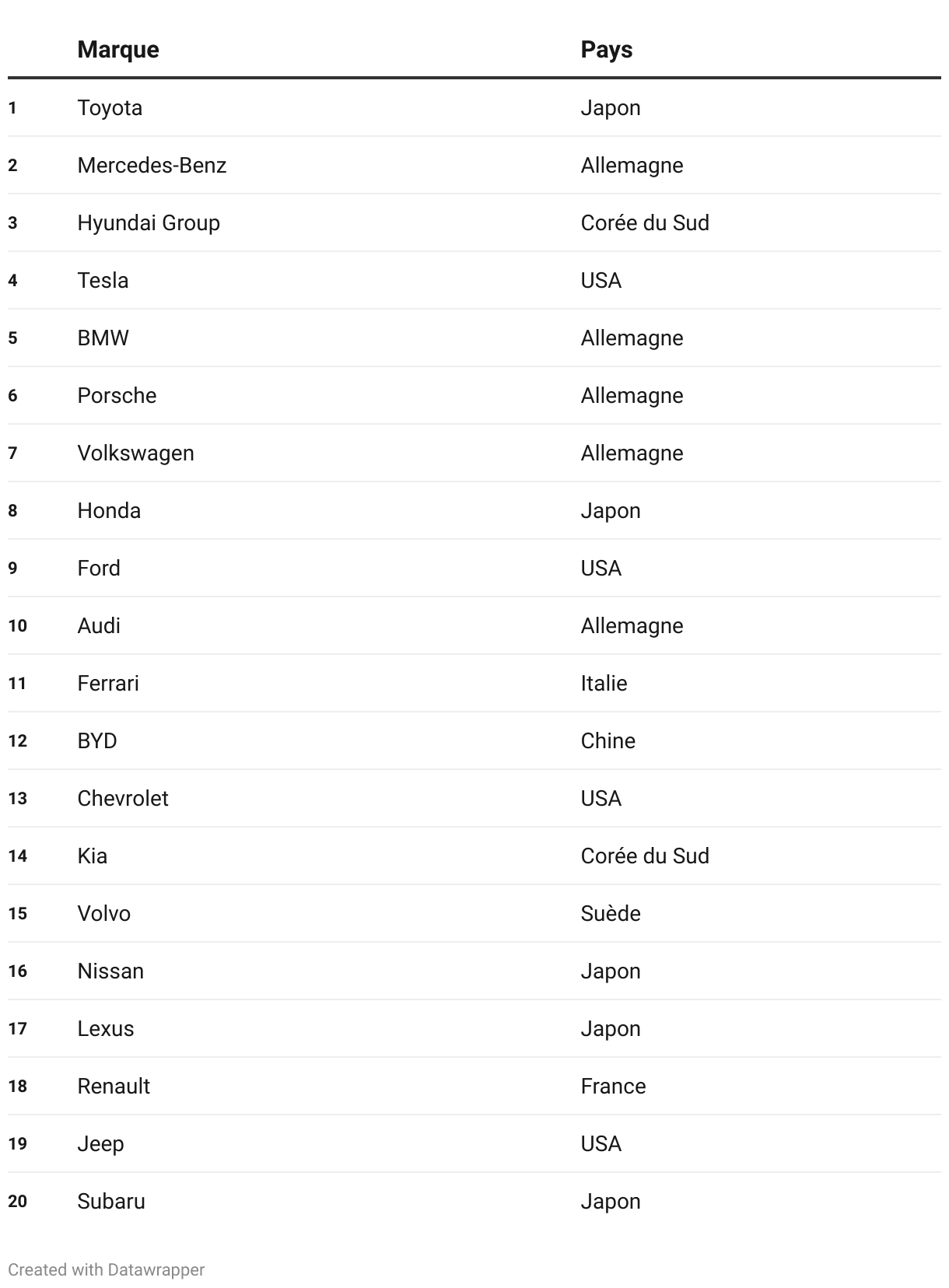
Task: Select Volkswagen in the table
Action: pos(135,453)
